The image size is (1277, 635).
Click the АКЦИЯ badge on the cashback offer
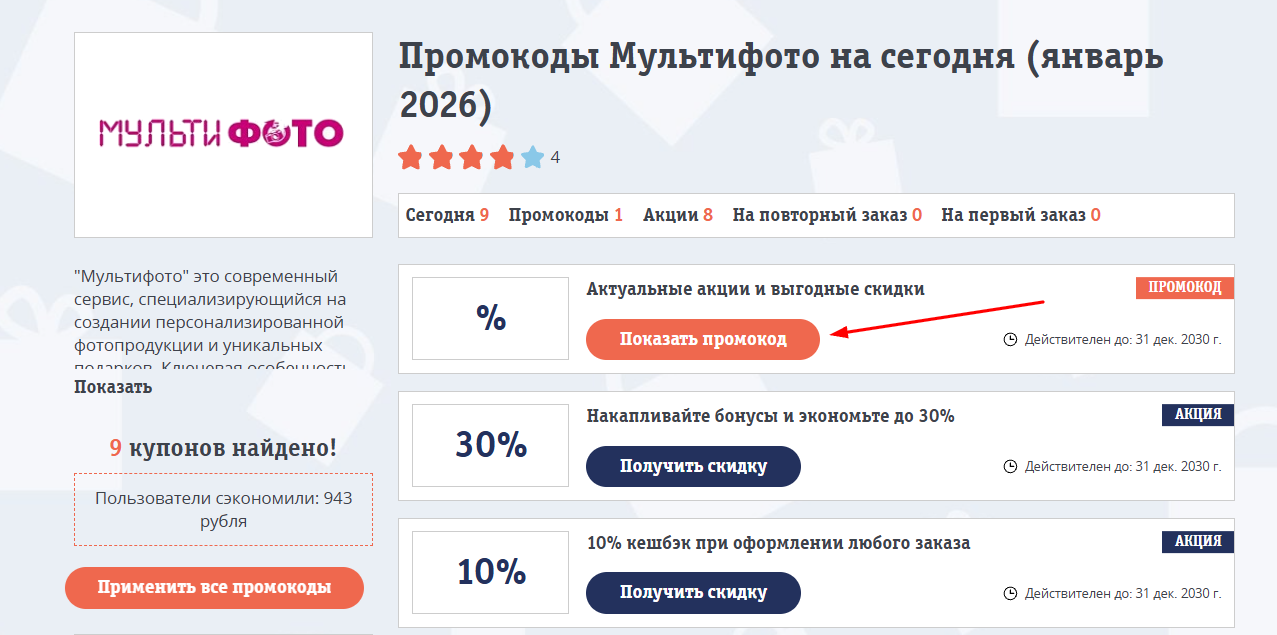(x=1197, y=541)
